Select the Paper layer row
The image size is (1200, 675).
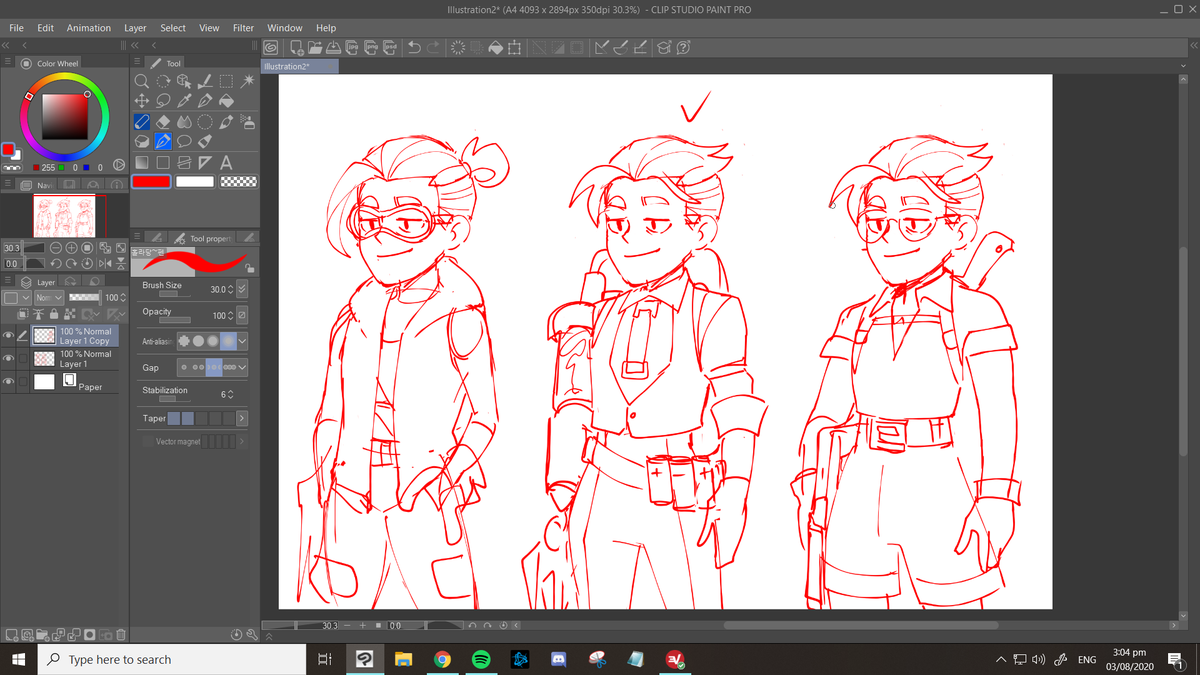[x=74, y=381]
